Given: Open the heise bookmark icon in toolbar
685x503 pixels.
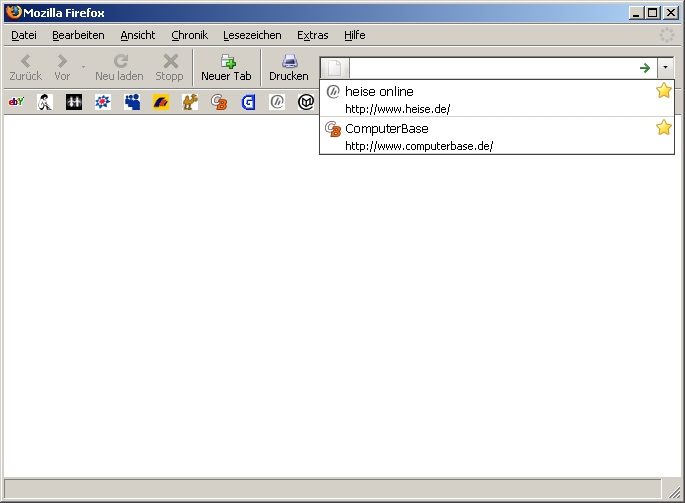Looking at the screenshot, I should [x=277, y=102].
